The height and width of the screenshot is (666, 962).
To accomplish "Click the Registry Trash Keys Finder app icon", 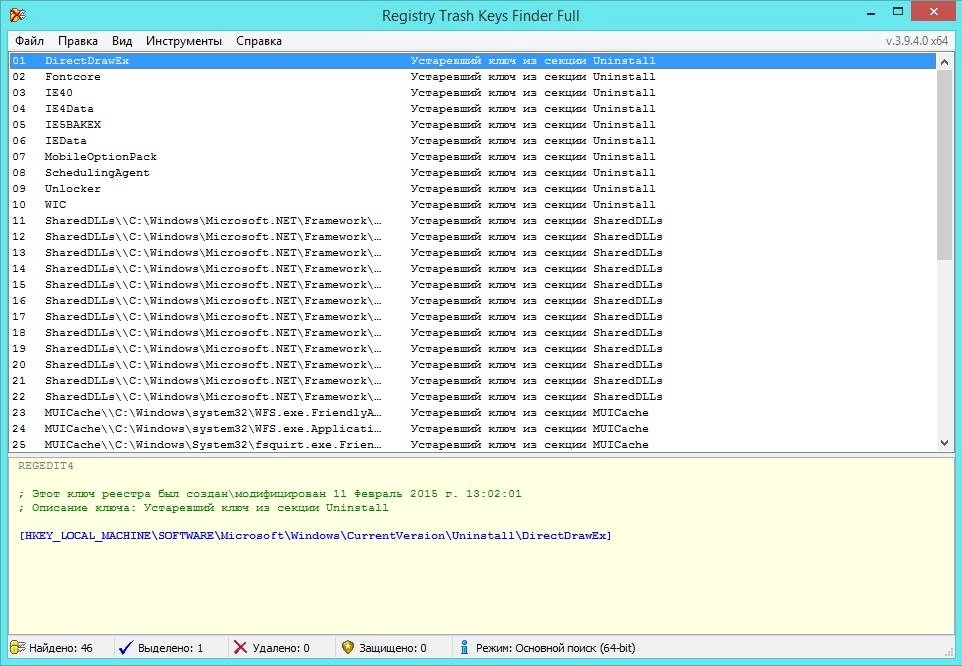I will point(17,15).
